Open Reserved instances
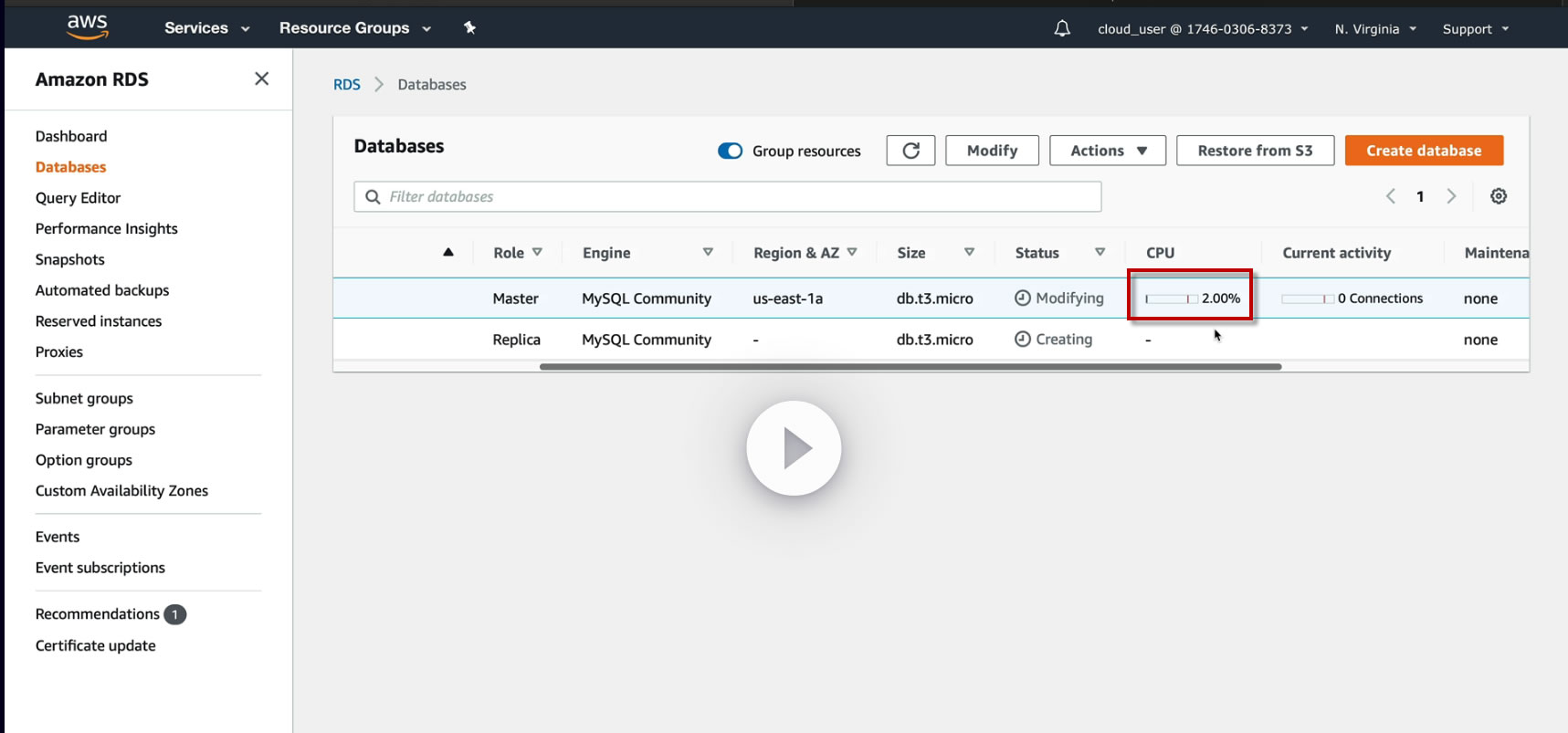 point(99,321)
